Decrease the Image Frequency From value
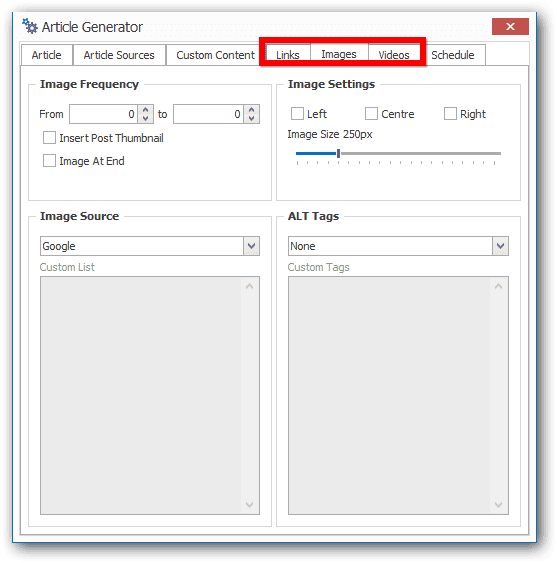Image resolution: width=557 pixels, height=563 pixels. click(x=145, y=118)
